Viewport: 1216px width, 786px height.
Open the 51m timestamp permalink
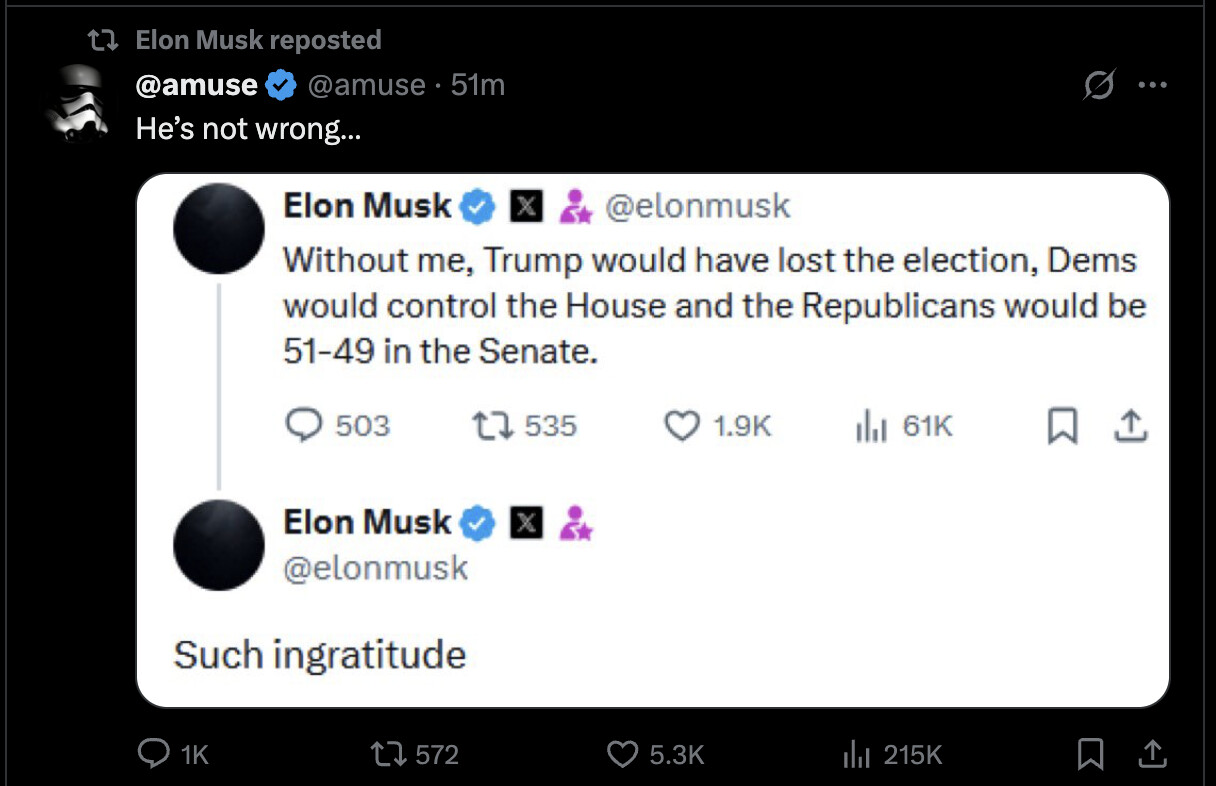[x=478, y=85]
